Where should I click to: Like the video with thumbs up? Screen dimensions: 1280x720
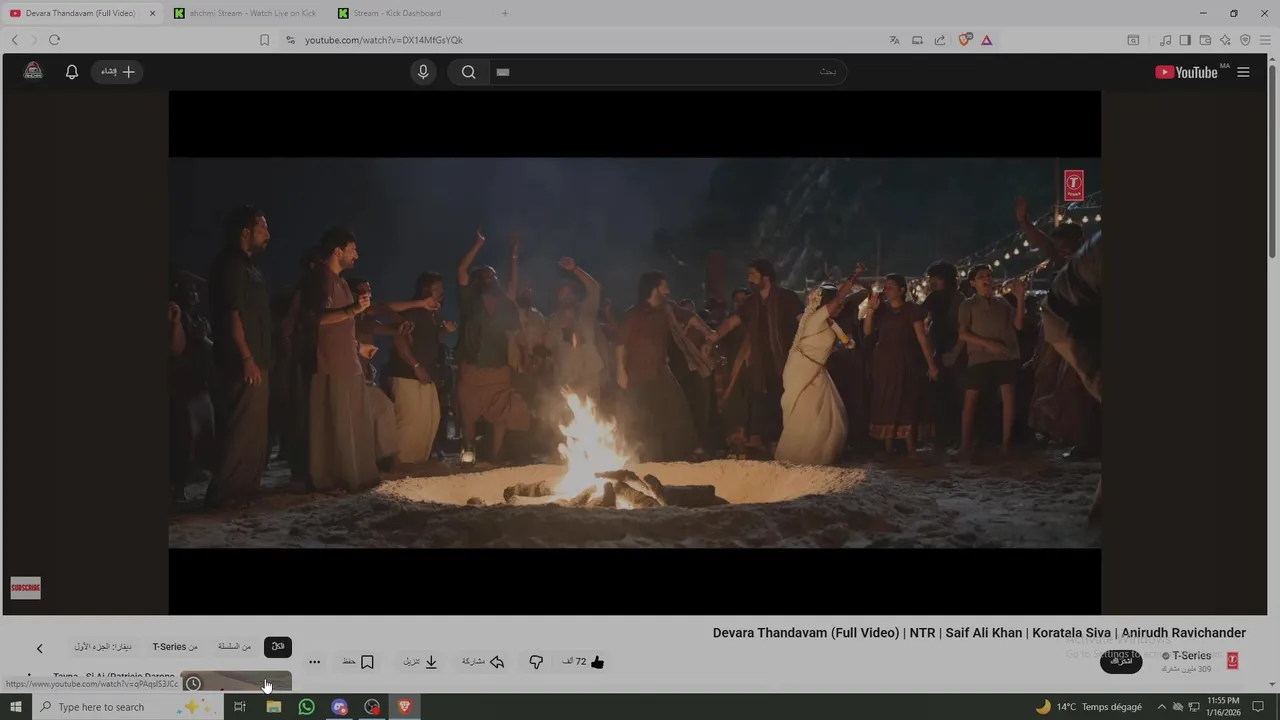[x=585, y=662]
